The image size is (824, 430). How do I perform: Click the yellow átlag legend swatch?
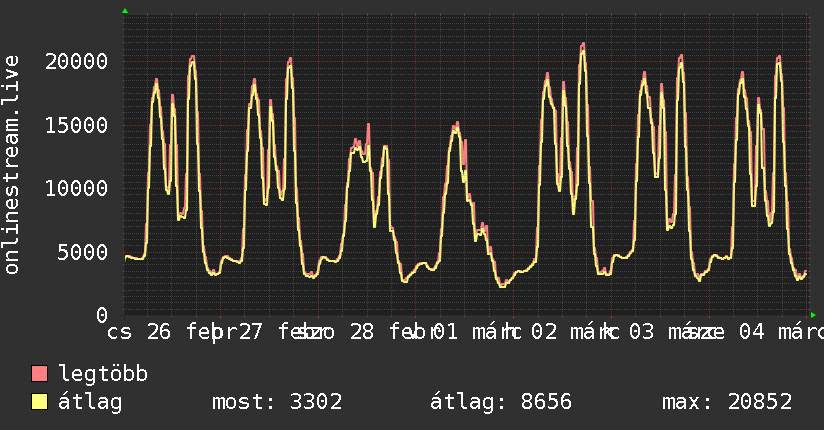pyautogui.click(x=40, y=402)
